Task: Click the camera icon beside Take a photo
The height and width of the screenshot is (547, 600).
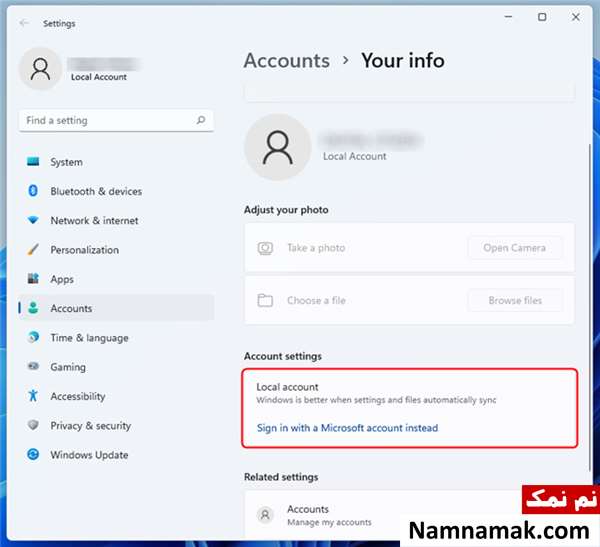Action: click(x=265, y=248)
